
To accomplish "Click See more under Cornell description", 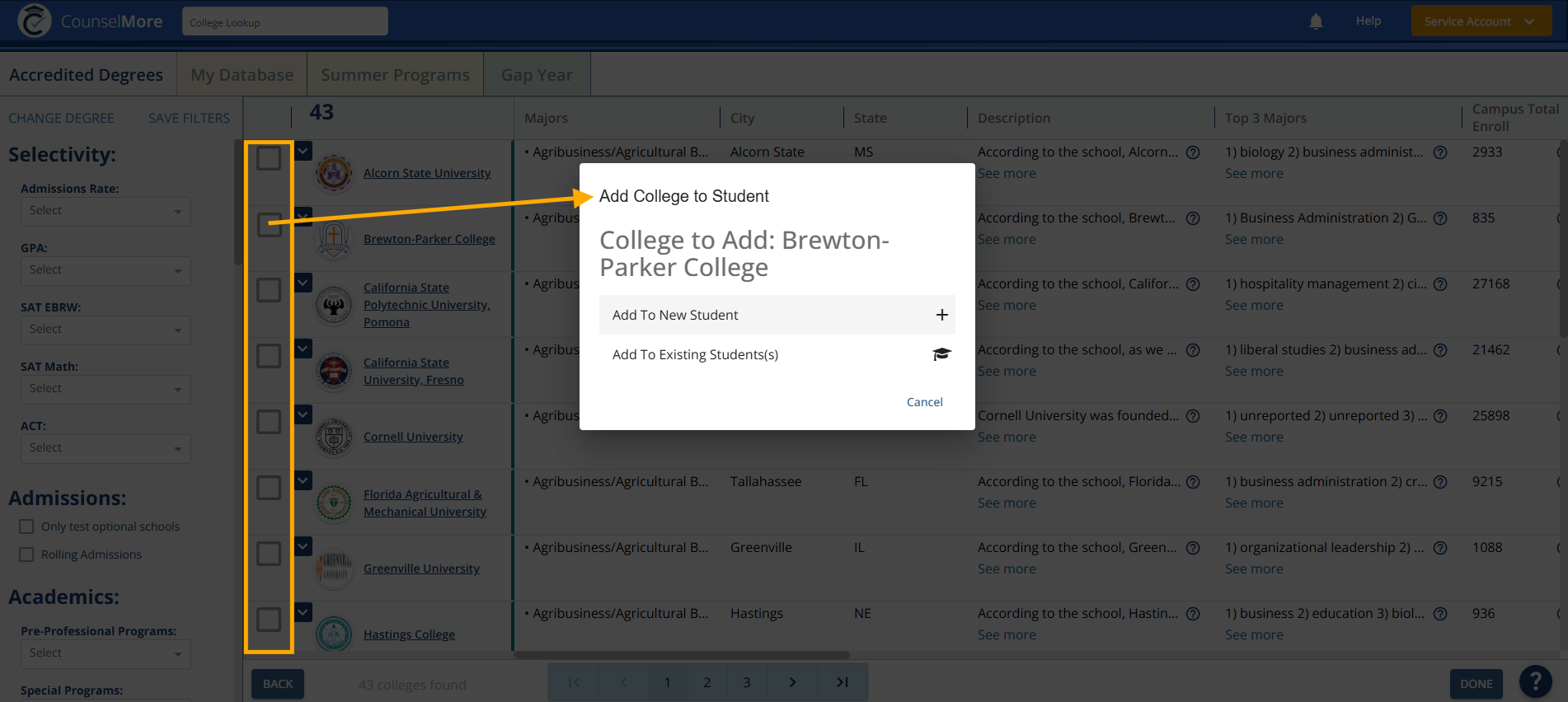I will point(1007,438).
